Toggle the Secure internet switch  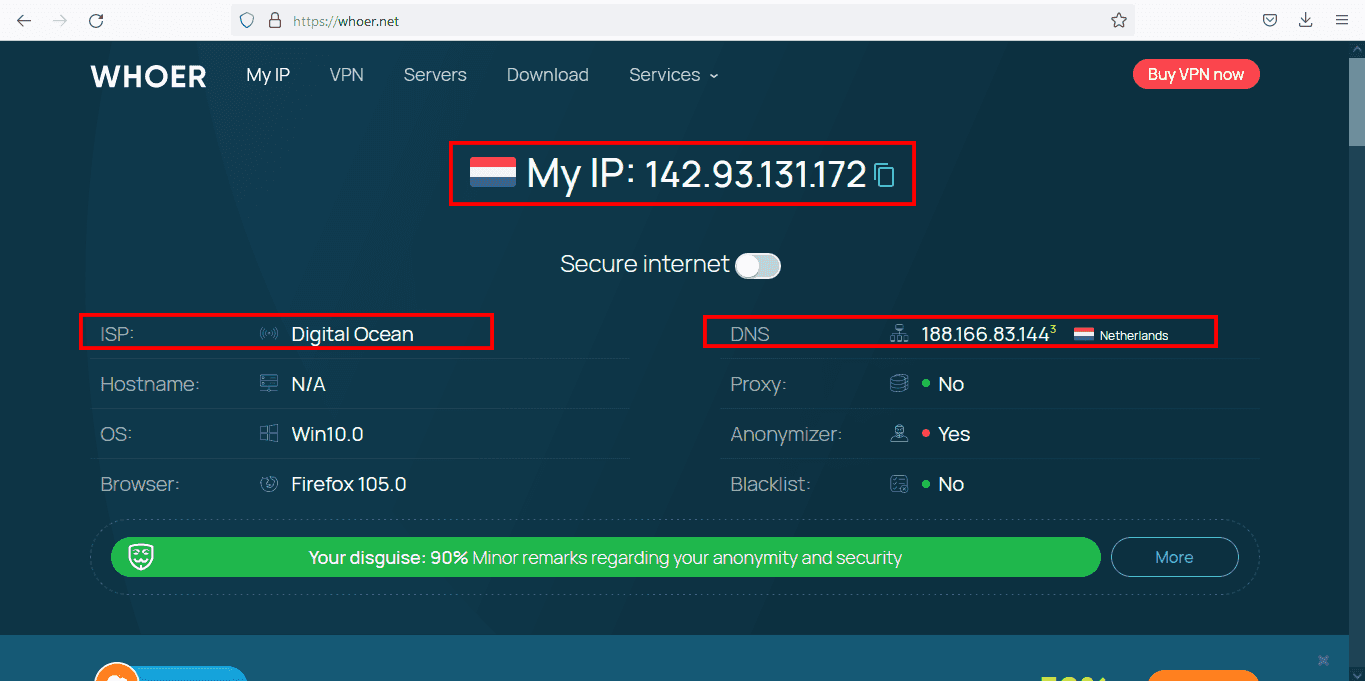[x=758, y=265]
